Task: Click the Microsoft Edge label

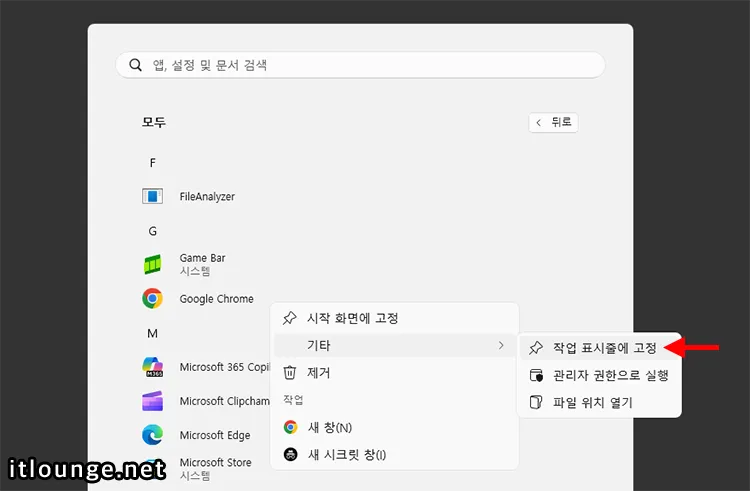Action: pos(215,435)
